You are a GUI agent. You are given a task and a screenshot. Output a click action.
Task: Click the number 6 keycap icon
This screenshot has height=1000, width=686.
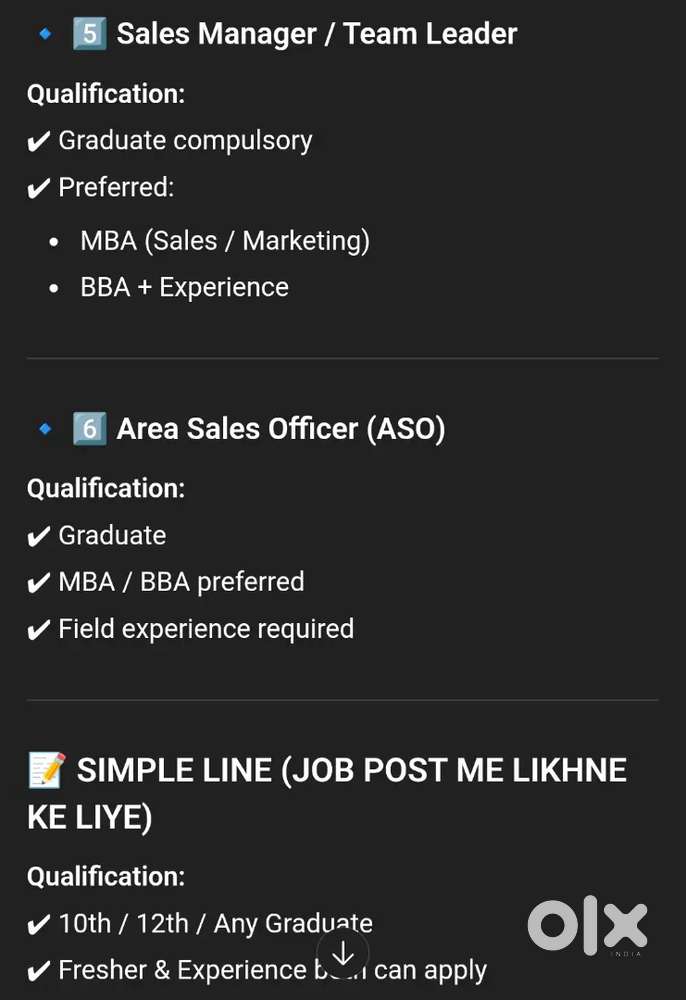(89, 429)
